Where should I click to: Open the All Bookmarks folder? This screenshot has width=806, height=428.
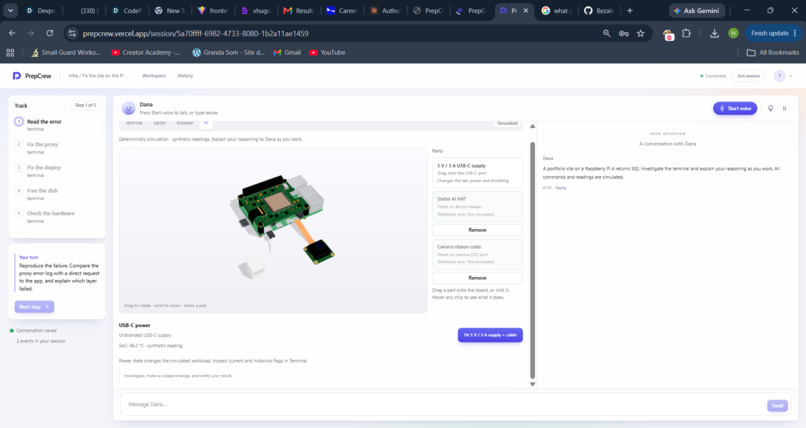point(773,52)
